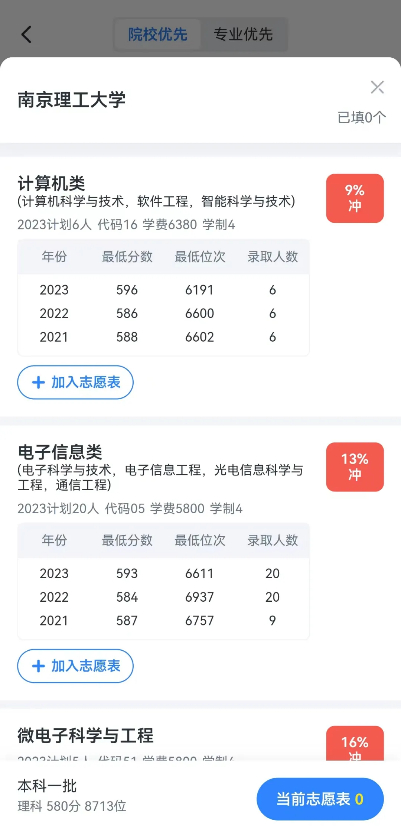Tap the 本科一批 batch label
401x829 pixels.
pyautogui.click(x=47, y=786)
